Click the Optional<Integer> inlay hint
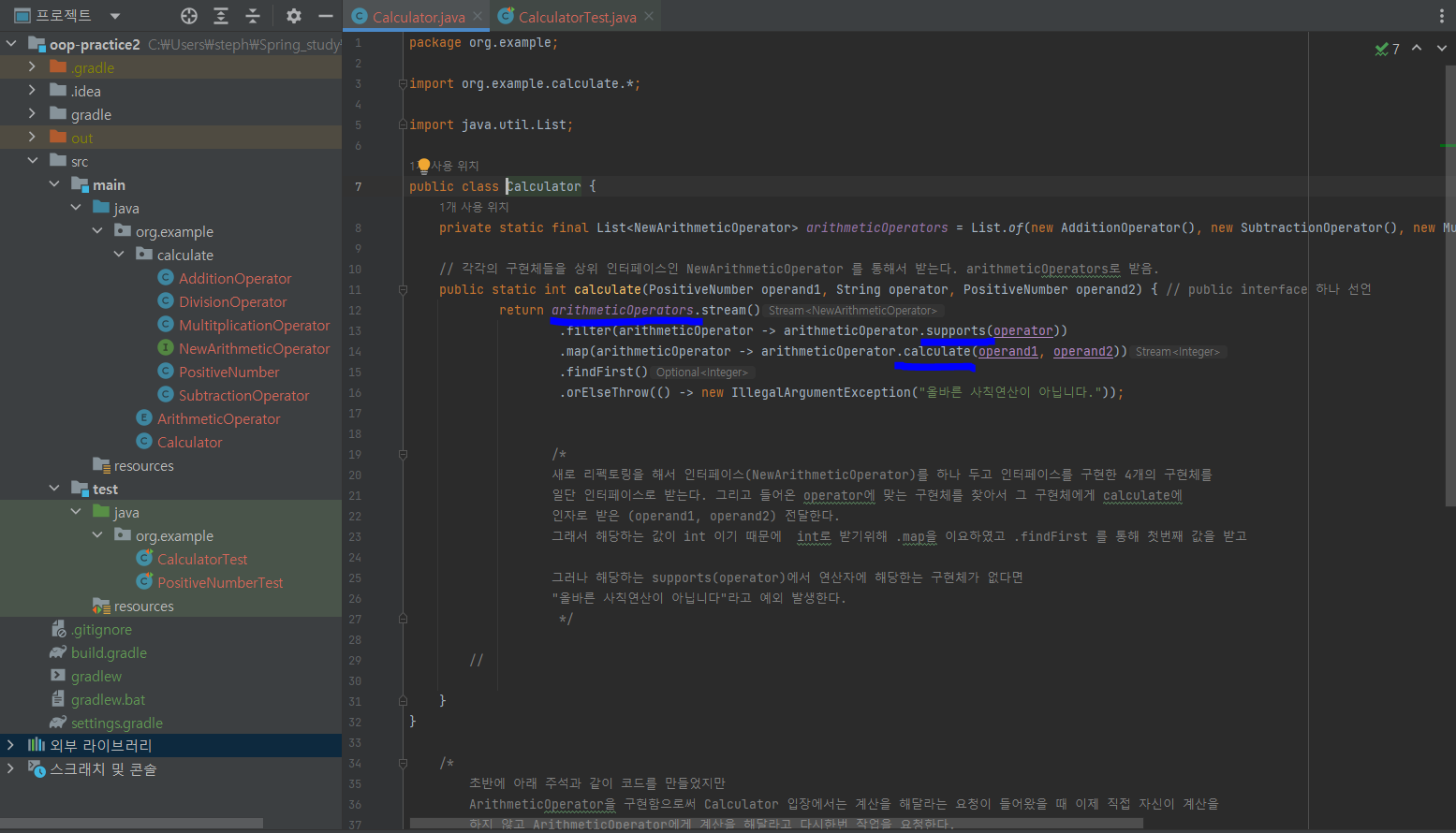Screen dimensions: 1456x833 click(702, 373)
